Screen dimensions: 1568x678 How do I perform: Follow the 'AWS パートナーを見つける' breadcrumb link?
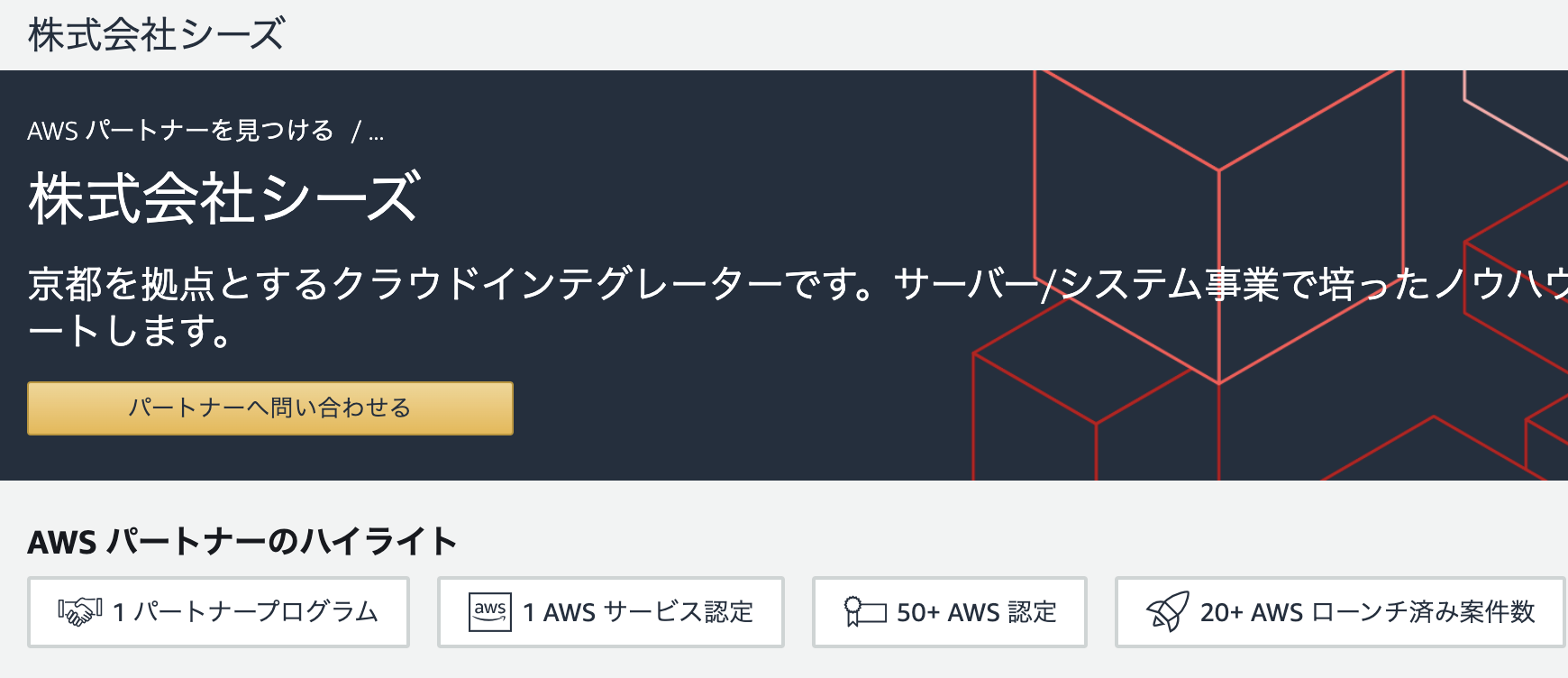click(180, 131)
